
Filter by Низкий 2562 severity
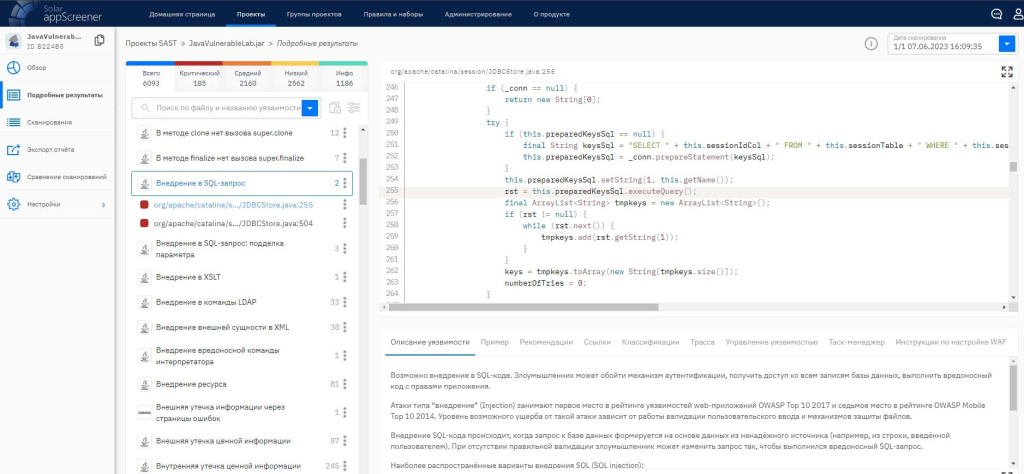click(296, 78)
